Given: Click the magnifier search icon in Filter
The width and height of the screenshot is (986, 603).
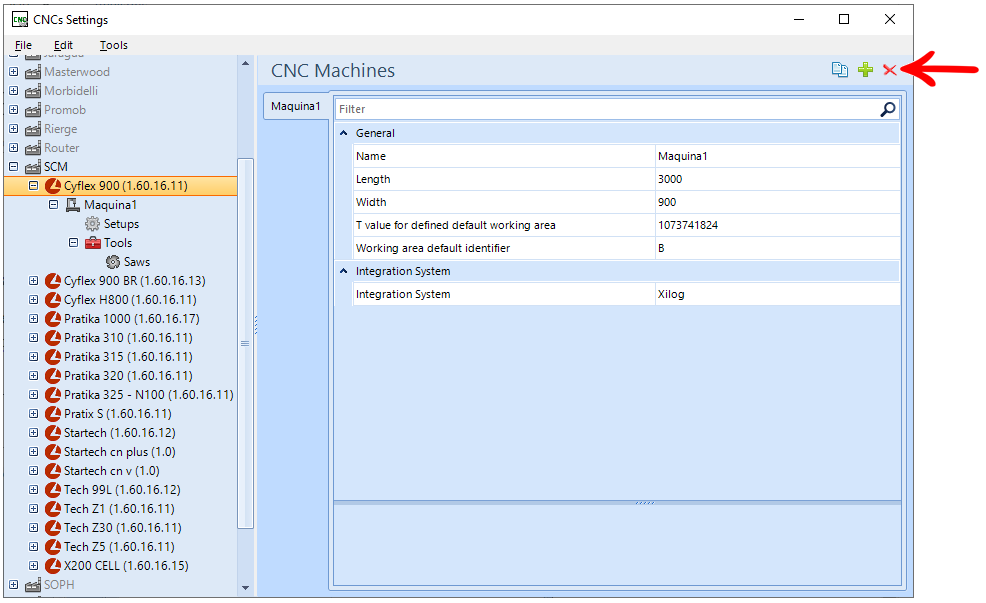Looking at the screenshot, I should click(887, 109).
